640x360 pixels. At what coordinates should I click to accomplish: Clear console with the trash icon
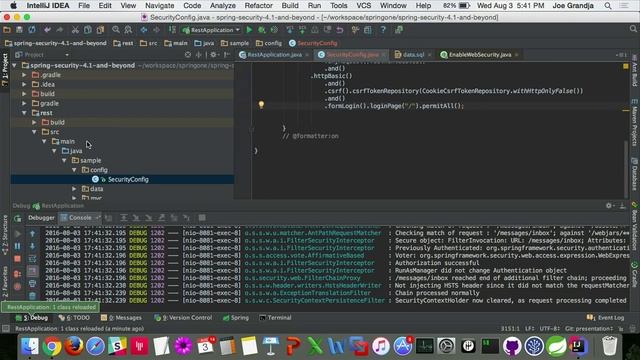(x=32, y=296)
